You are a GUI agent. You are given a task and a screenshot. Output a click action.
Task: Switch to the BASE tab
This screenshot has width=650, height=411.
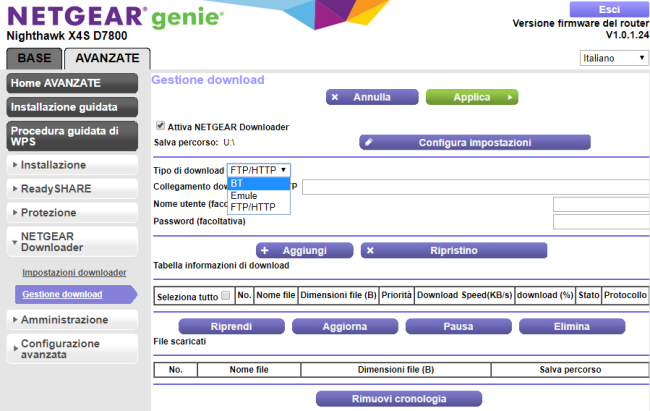[34, 58]
